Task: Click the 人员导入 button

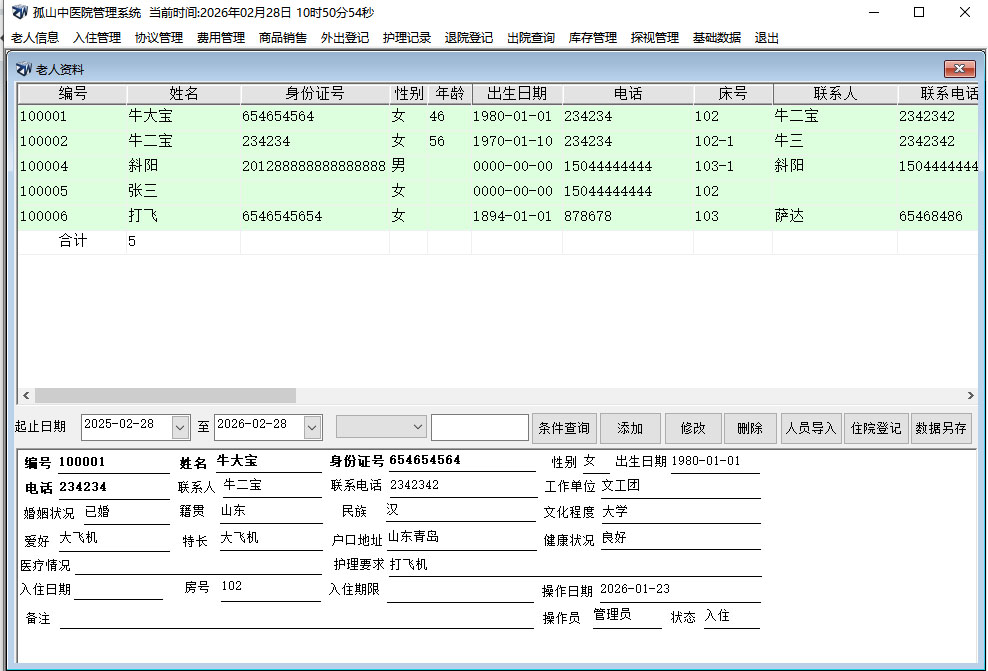Action: click(810, 428)
